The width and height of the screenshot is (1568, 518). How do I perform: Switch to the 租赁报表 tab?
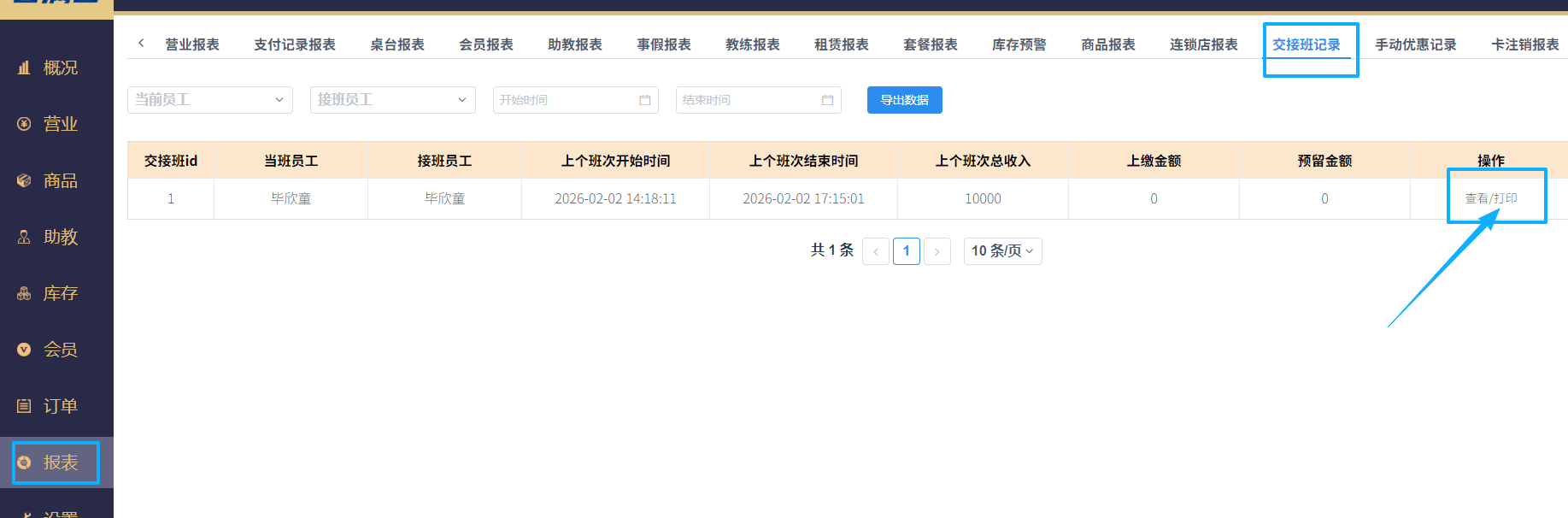coord(842,44)
